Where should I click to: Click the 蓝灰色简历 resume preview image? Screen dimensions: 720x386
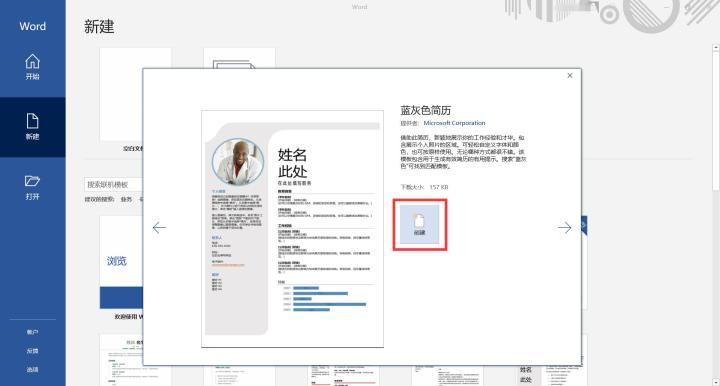(292, 229)
